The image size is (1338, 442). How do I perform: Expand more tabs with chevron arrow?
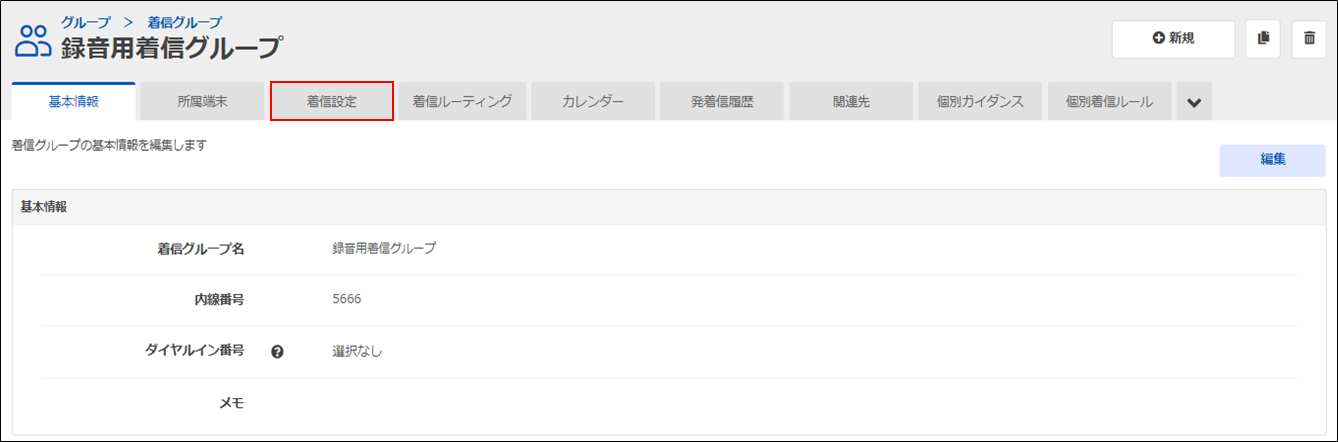tap(1194, 102)
